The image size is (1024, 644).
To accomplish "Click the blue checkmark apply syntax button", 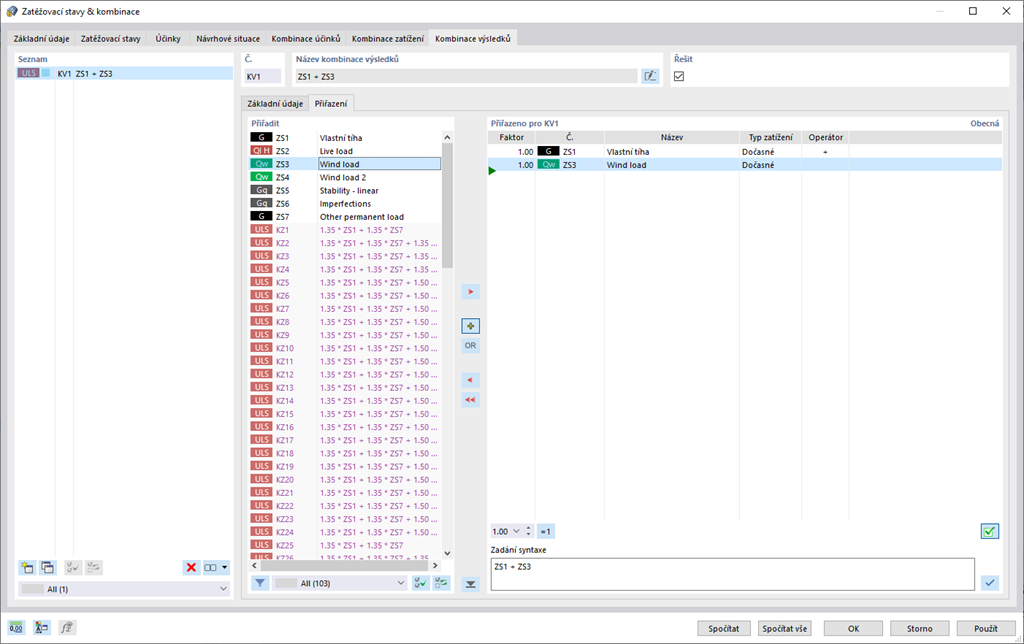I will click(990, 582).
